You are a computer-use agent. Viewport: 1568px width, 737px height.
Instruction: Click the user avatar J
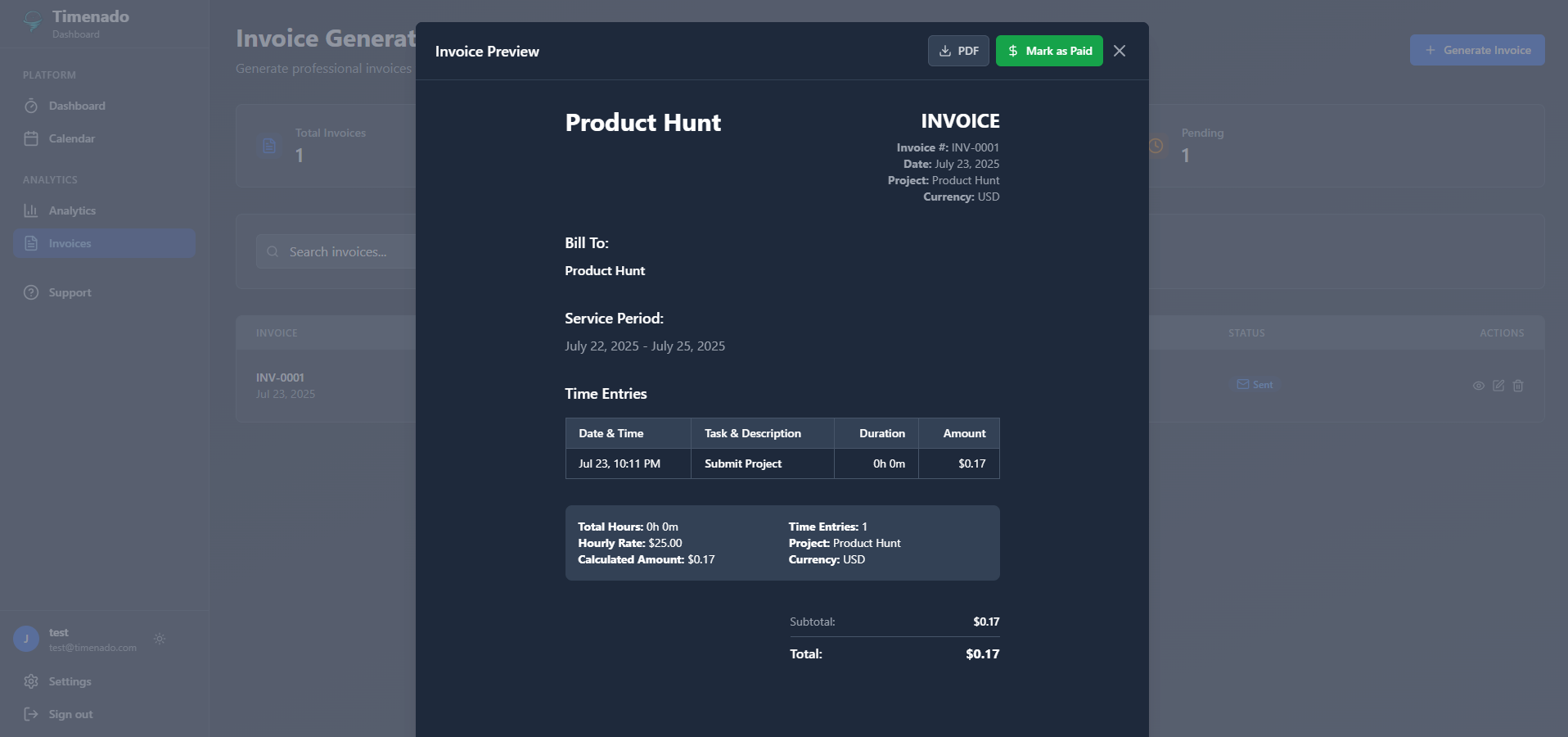click(x=26, y=639)
